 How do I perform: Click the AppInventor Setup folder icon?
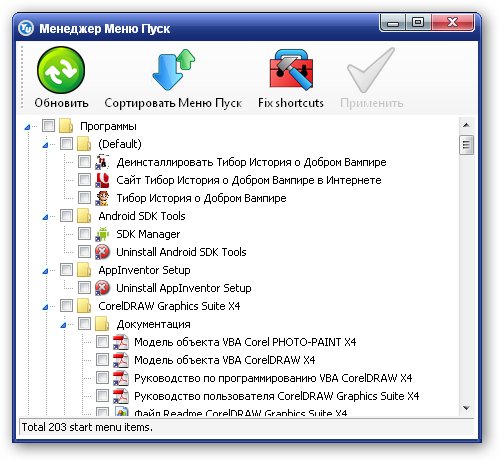pos(84,270)
